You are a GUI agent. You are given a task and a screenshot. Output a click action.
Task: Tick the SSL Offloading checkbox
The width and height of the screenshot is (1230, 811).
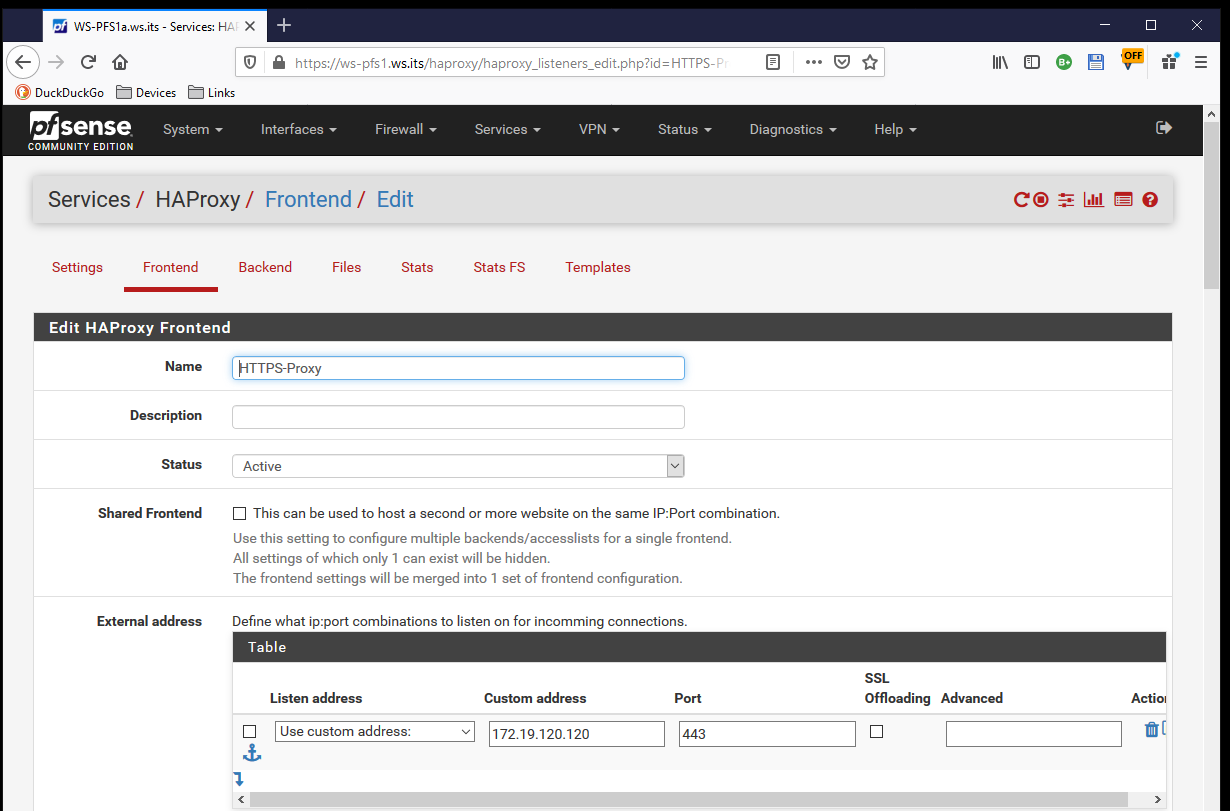tap(877, 732)
